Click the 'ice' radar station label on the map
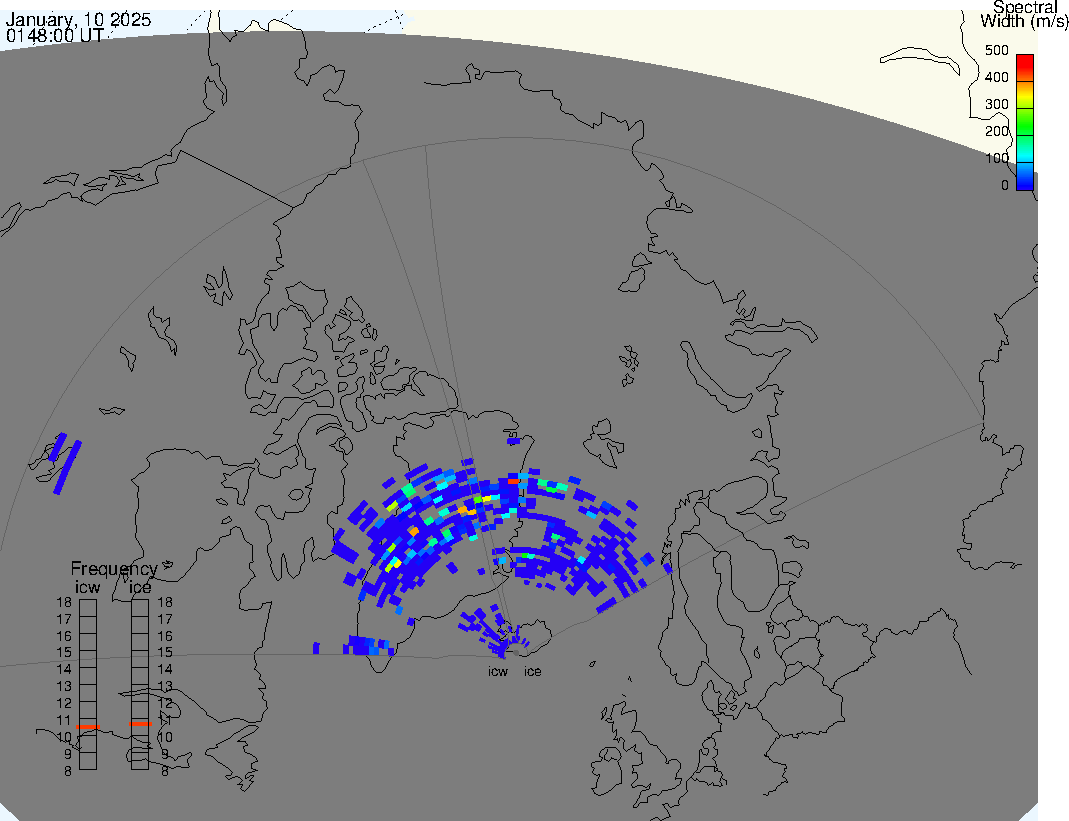This screenshot has width=1069, height=821. click(532, 672)
